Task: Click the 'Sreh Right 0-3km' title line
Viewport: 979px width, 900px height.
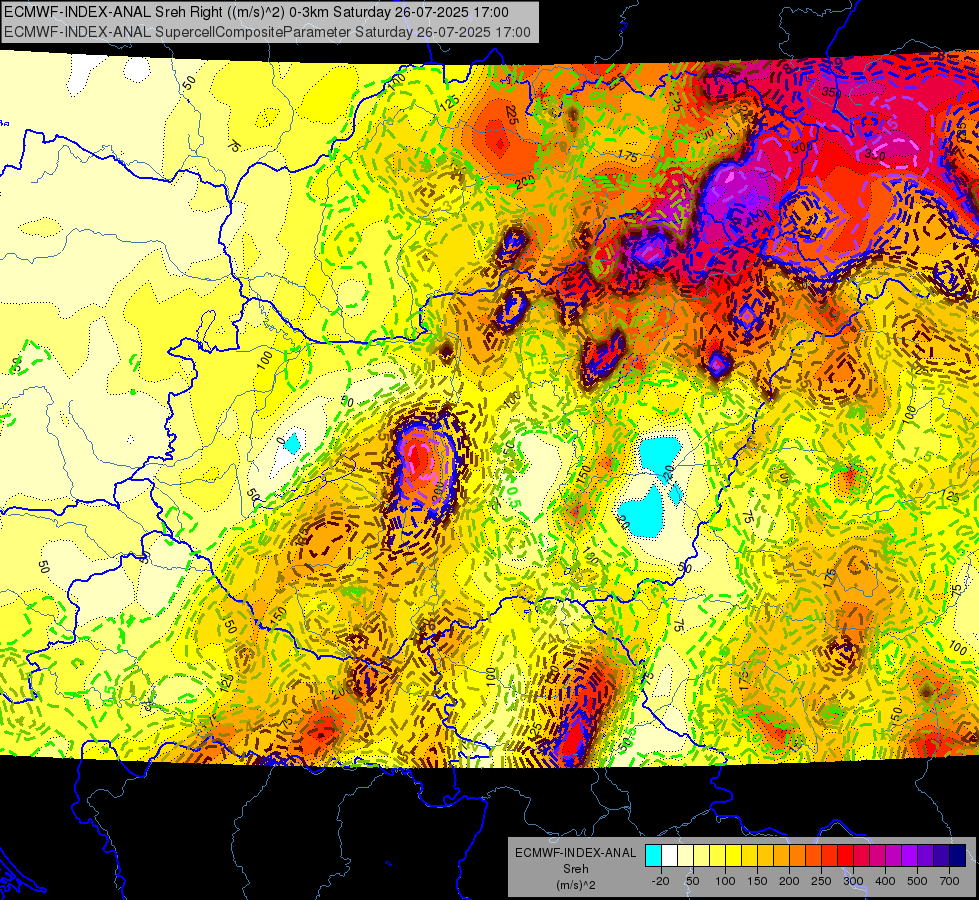Action: tap(256, 12)
